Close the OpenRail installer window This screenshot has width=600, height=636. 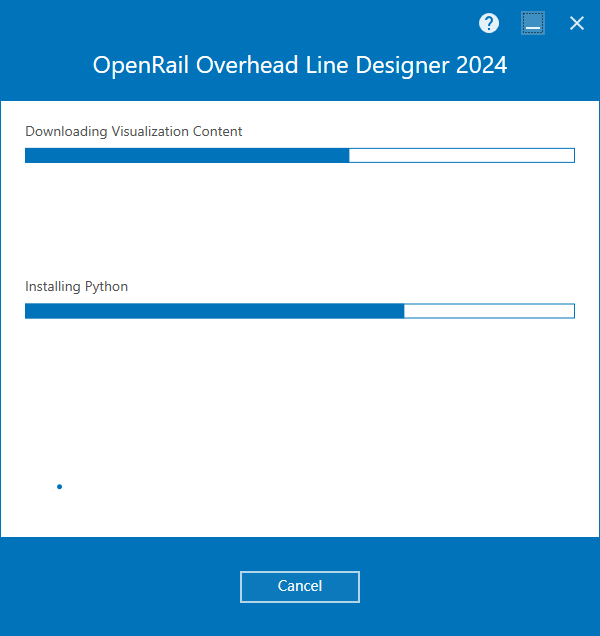pos(576,23)
